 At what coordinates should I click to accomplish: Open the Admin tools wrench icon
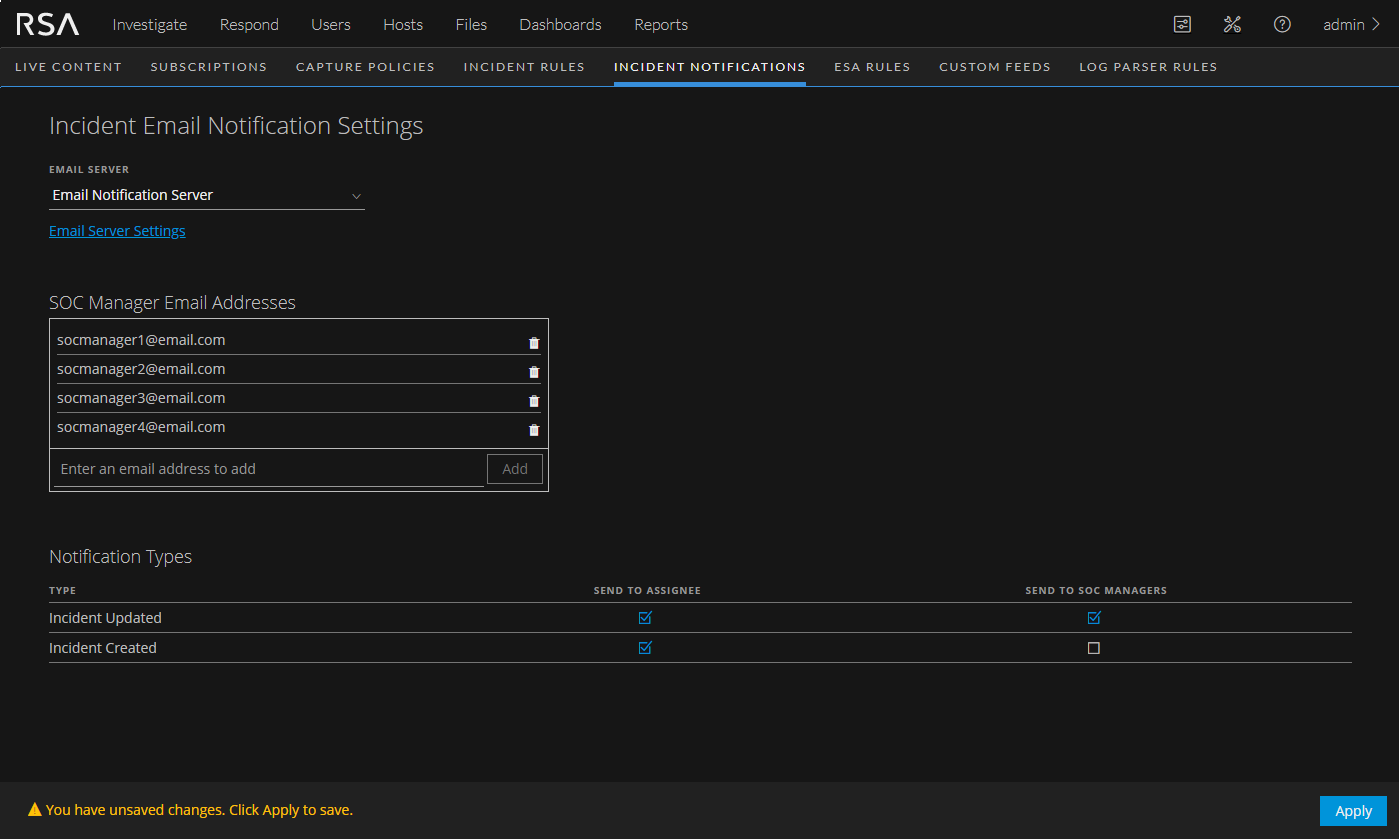pyautogui.click(x=1232, y=24)
